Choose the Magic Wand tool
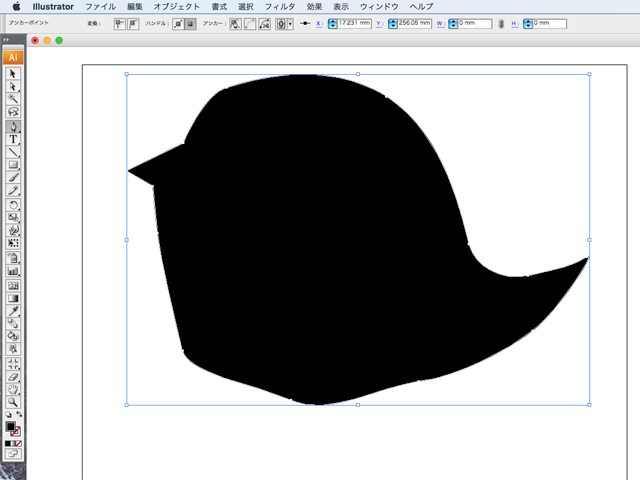 pos(14,100)
